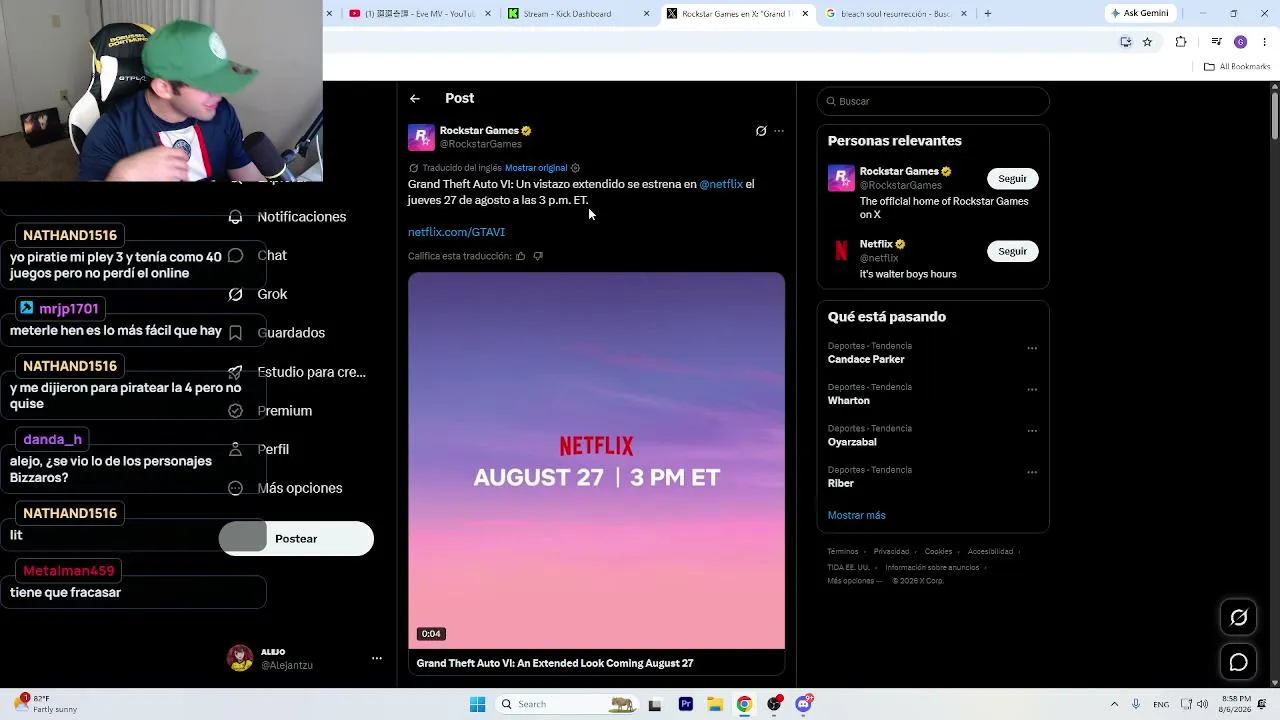
Task: Open options for Riber trend
Action: pyautogui.click(x=1032, y=473)
